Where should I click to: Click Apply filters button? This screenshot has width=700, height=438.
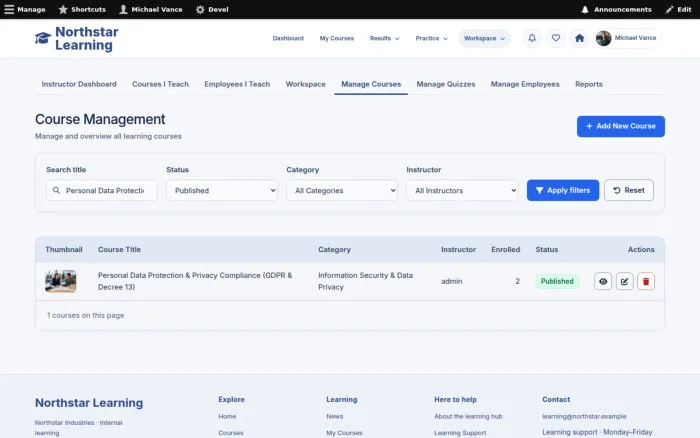[x=563, y=190]
